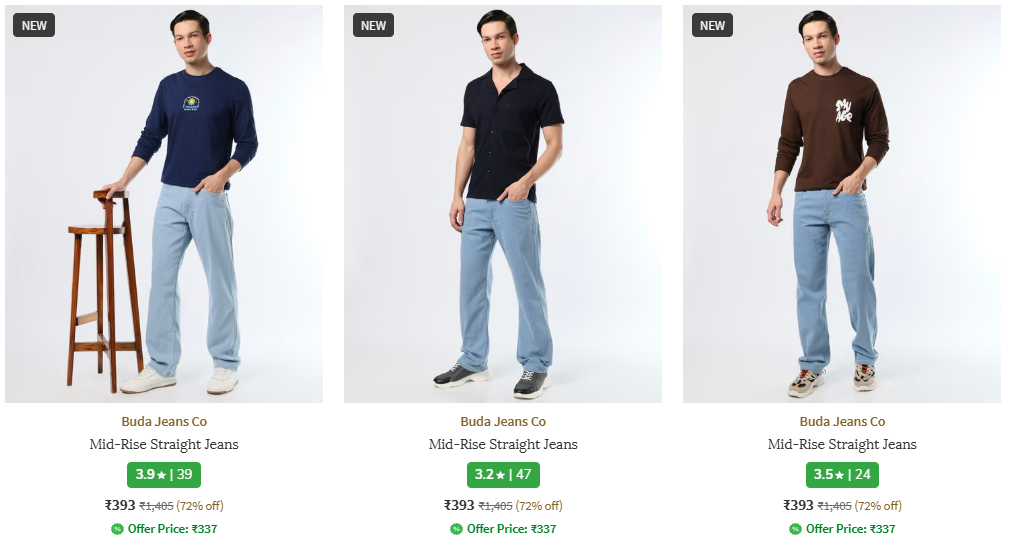Click the green offer icon under the navy t-shirt product

pyautogui.click(x=117, y=529)
